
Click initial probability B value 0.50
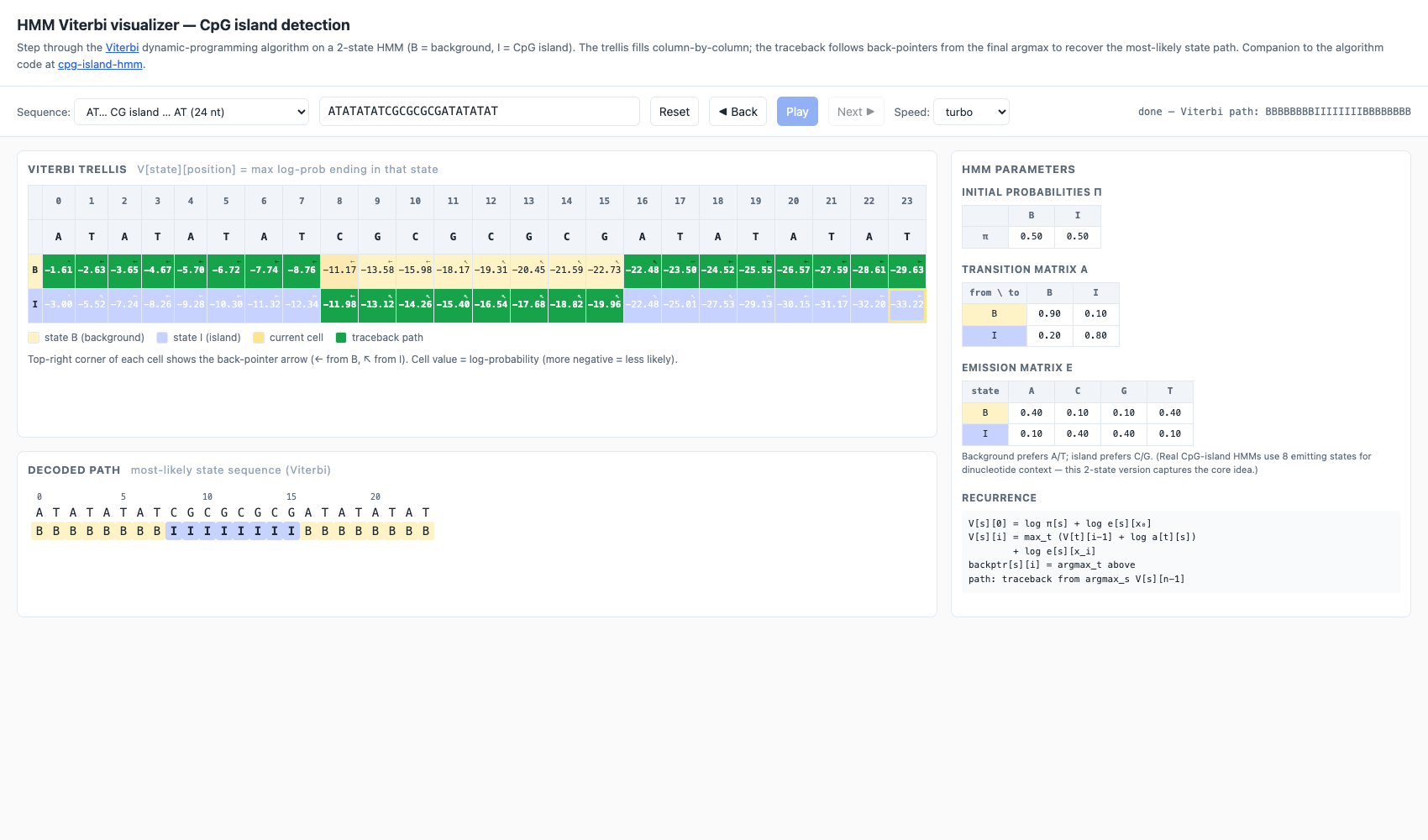click(x=1032, y=237)
